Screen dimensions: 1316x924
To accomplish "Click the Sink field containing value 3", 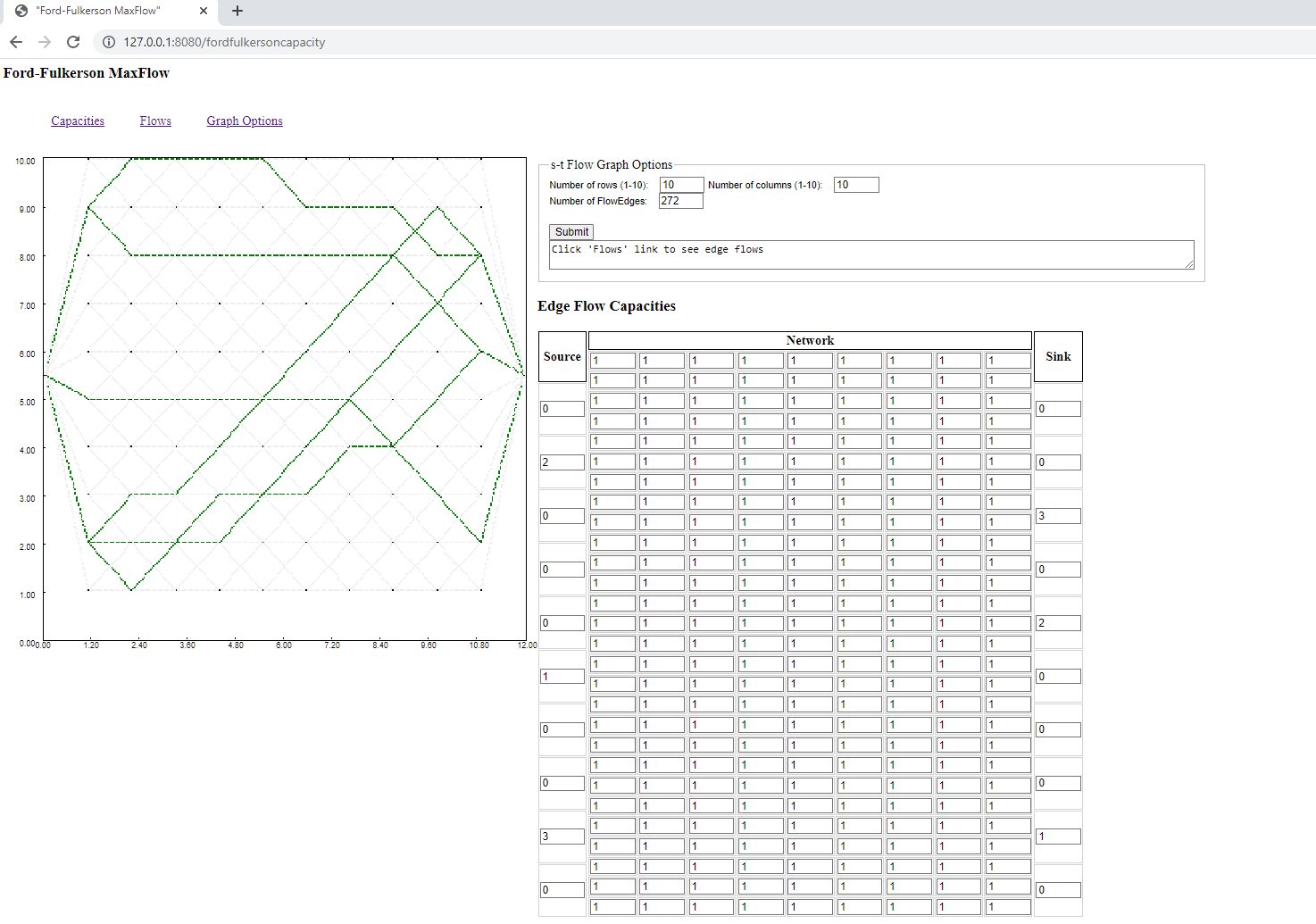I will pos(1057,515).
